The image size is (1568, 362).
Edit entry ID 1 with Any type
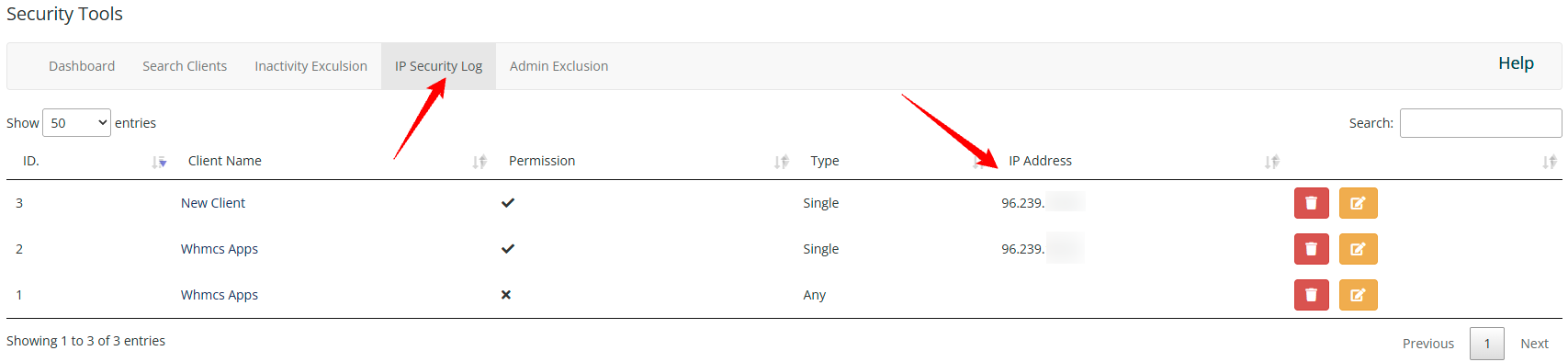(x=1358, y=295)
